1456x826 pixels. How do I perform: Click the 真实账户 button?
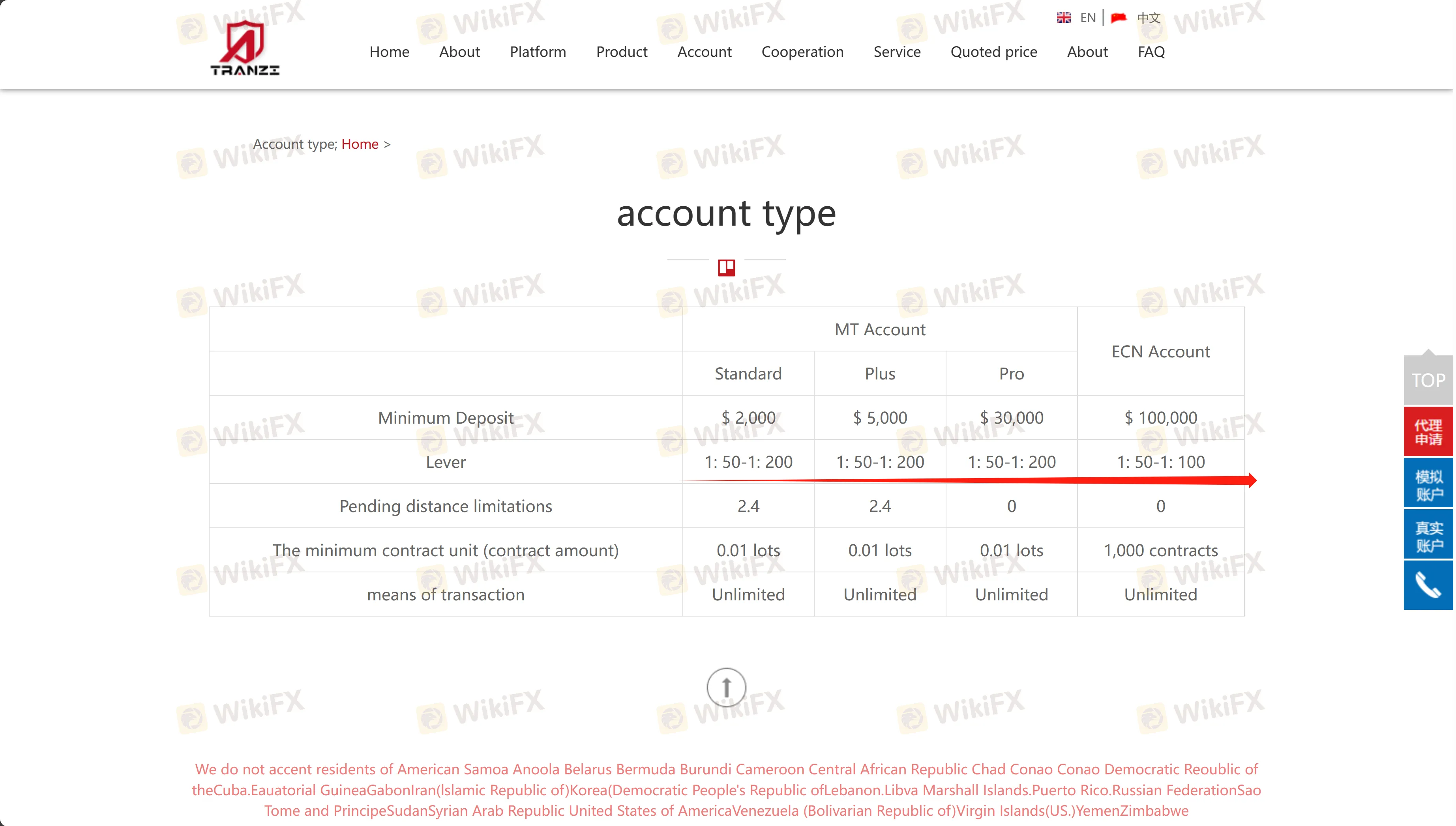[x=1428, y=534]
